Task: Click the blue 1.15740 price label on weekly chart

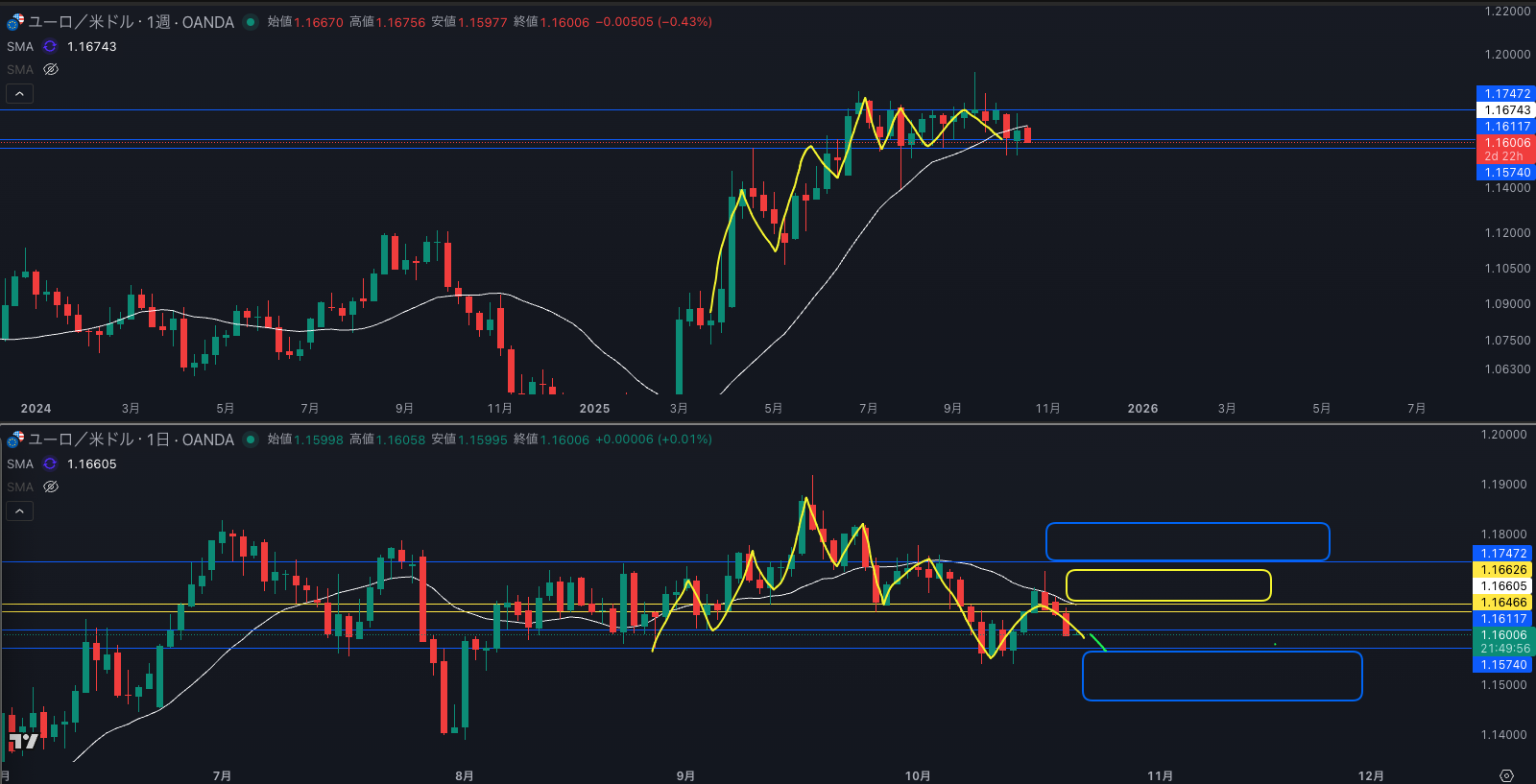Action: [x=1506, y=173]
